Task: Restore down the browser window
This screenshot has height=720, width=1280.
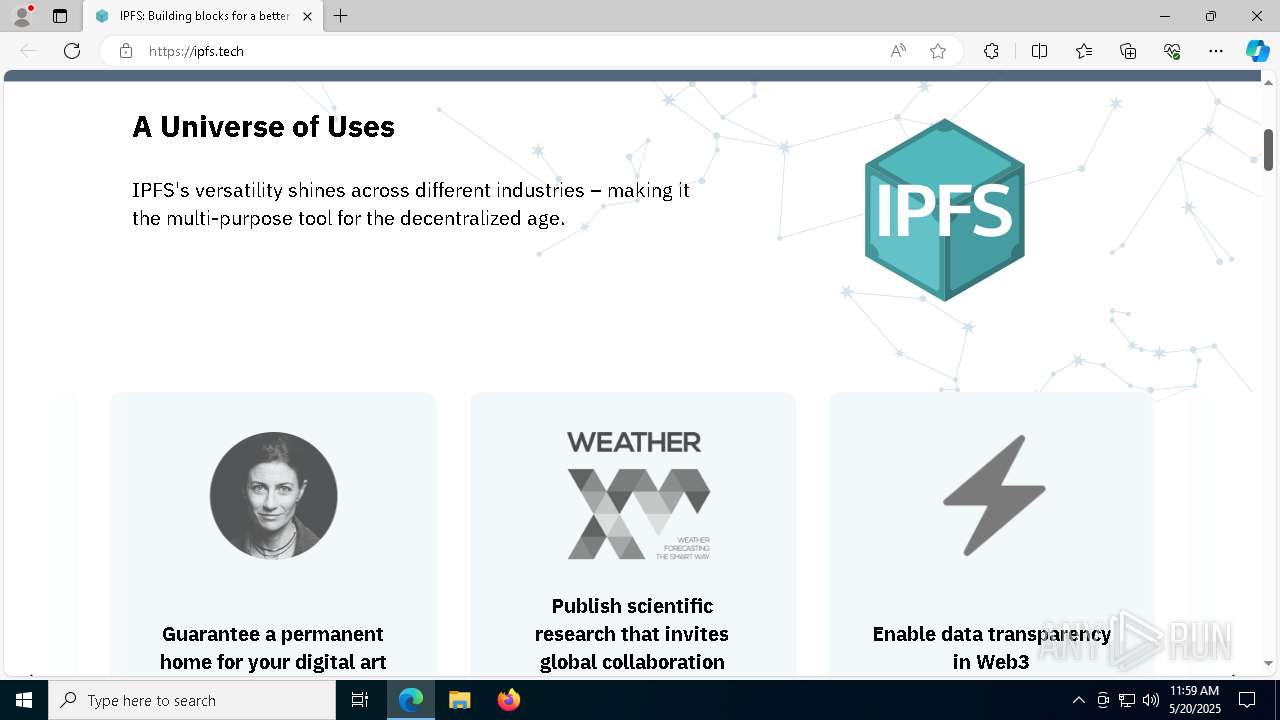Action: pos(1211,16)
